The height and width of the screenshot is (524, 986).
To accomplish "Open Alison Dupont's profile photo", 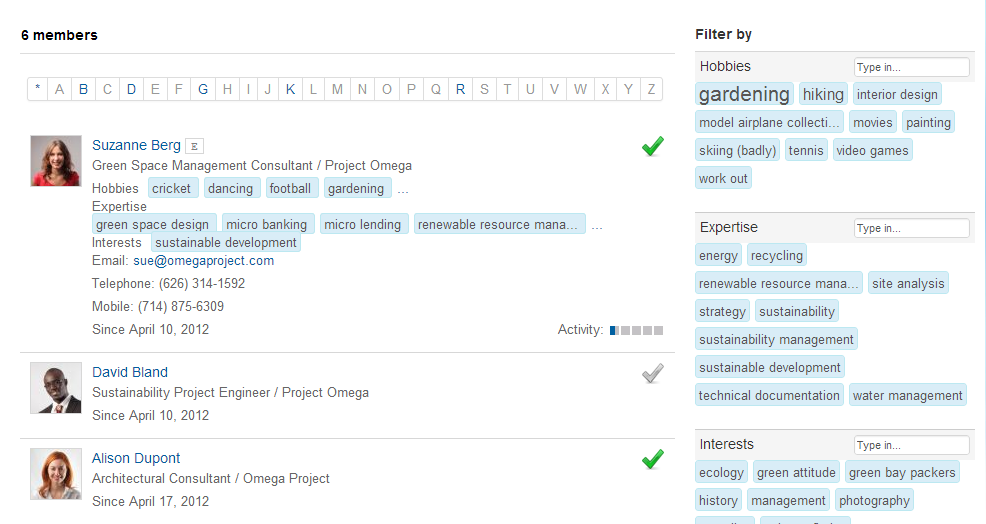I will 56,474.
